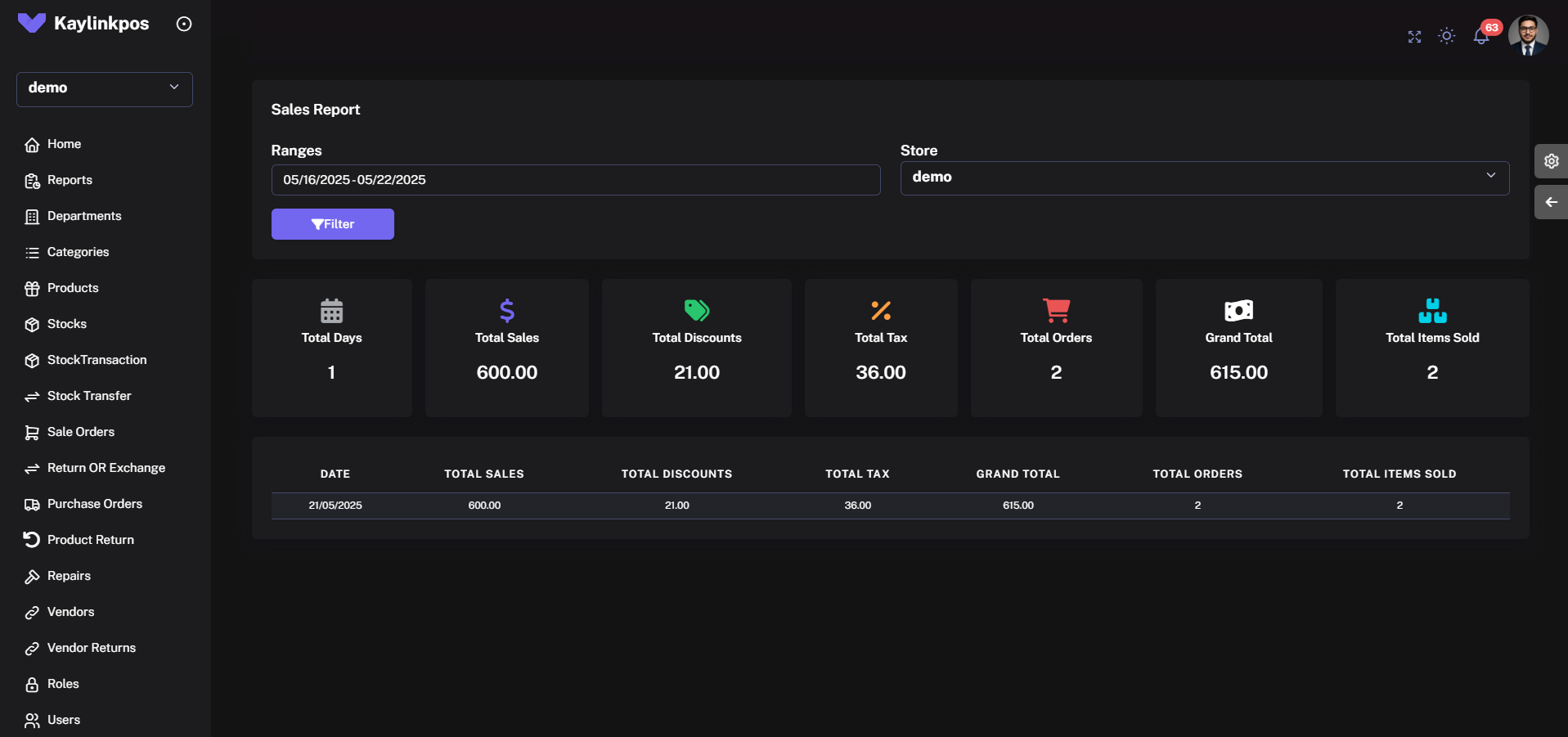This screenshot has width=1568, height=737.
Task: Click the 36.00 value on Total Tax card
Action: coord(881,372)
